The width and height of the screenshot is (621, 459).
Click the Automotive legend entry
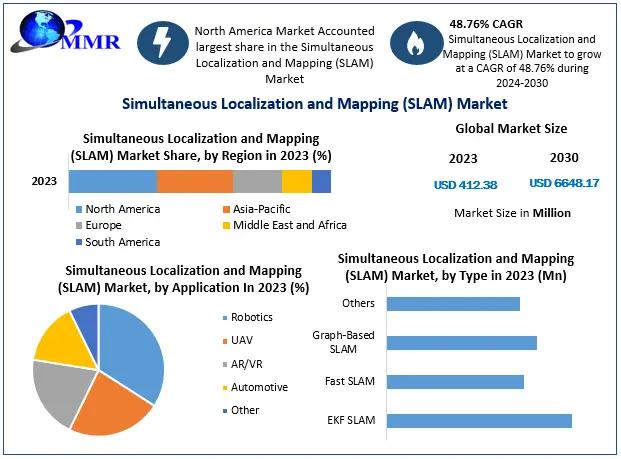[x=258, y=387]
